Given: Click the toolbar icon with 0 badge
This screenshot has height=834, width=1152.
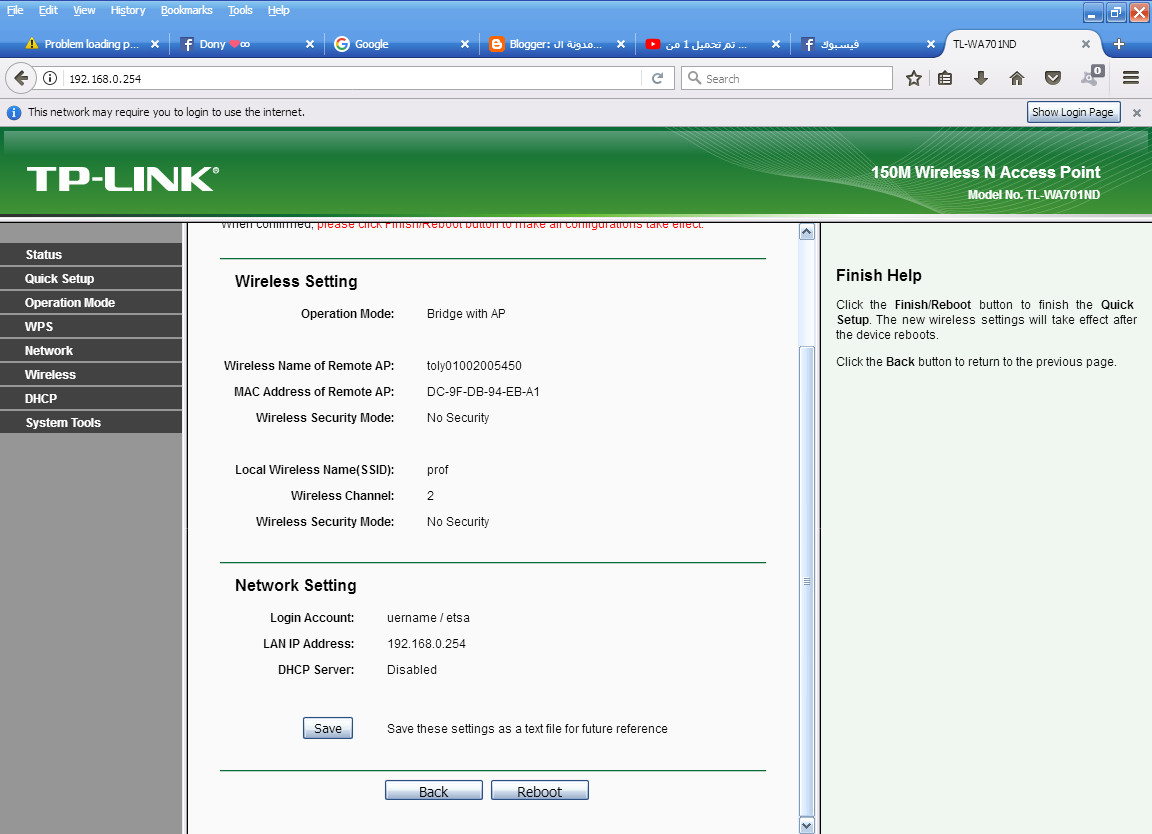Looking at the screenshot, I should [x=1092, y=76].
